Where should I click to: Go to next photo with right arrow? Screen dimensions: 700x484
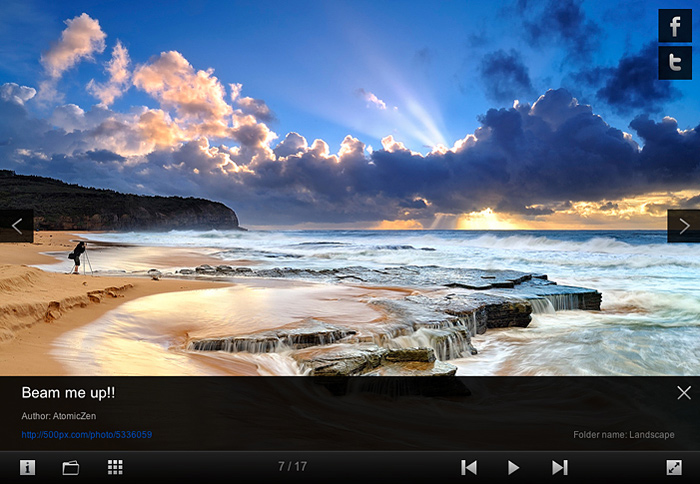[683, 226]
